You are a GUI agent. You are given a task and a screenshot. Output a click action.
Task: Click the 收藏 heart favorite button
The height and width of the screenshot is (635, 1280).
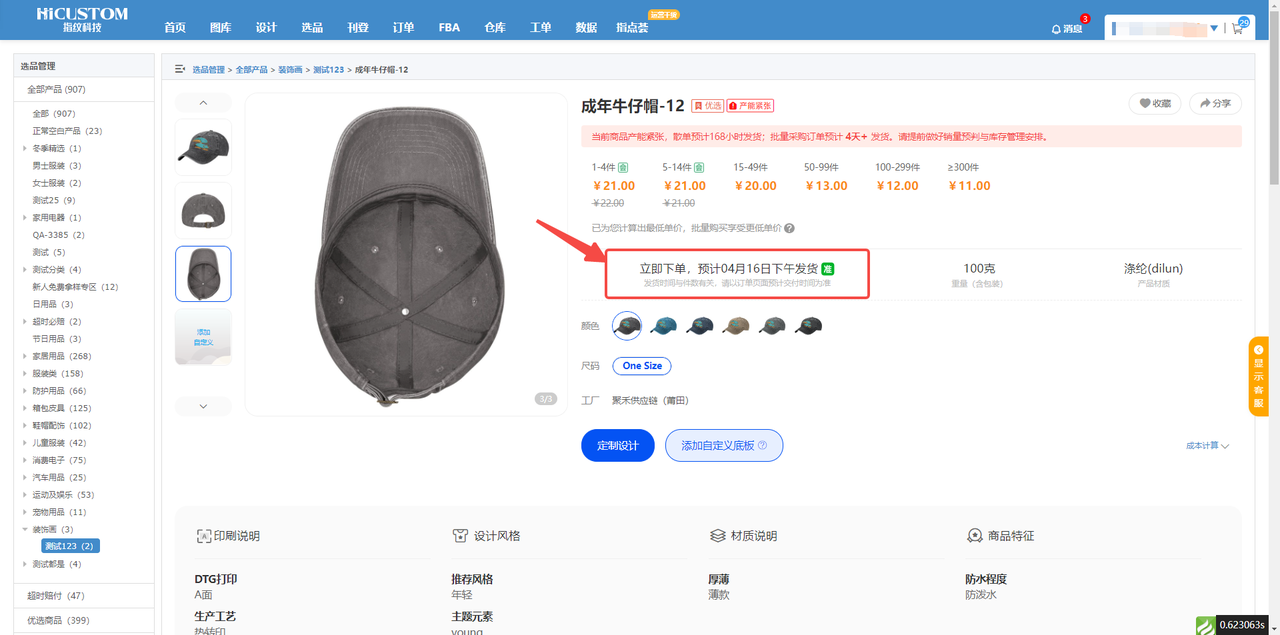1155,103
